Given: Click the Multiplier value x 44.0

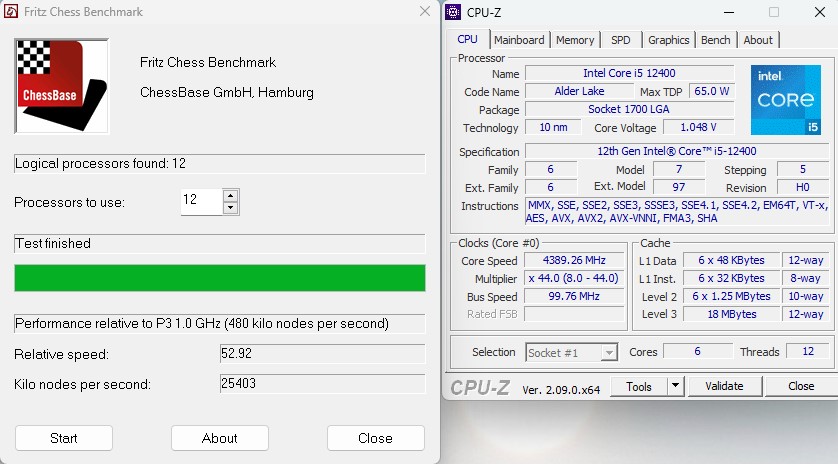Looking at the screenshot, I should (x=574, y=279).
